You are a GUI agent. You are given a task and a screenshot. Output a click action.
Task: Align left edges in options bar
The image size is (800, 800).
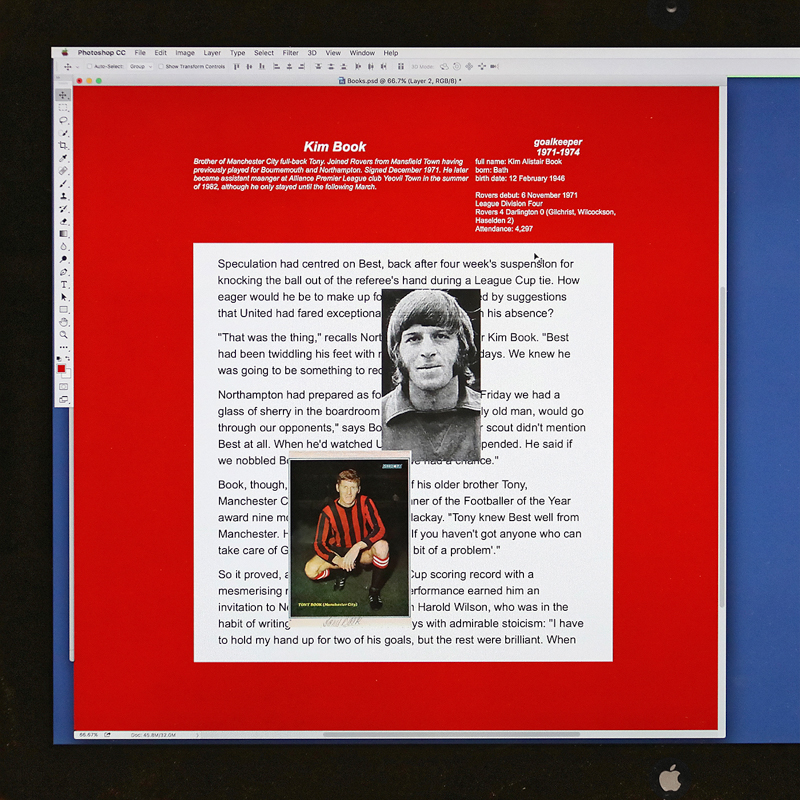point(276,66)
